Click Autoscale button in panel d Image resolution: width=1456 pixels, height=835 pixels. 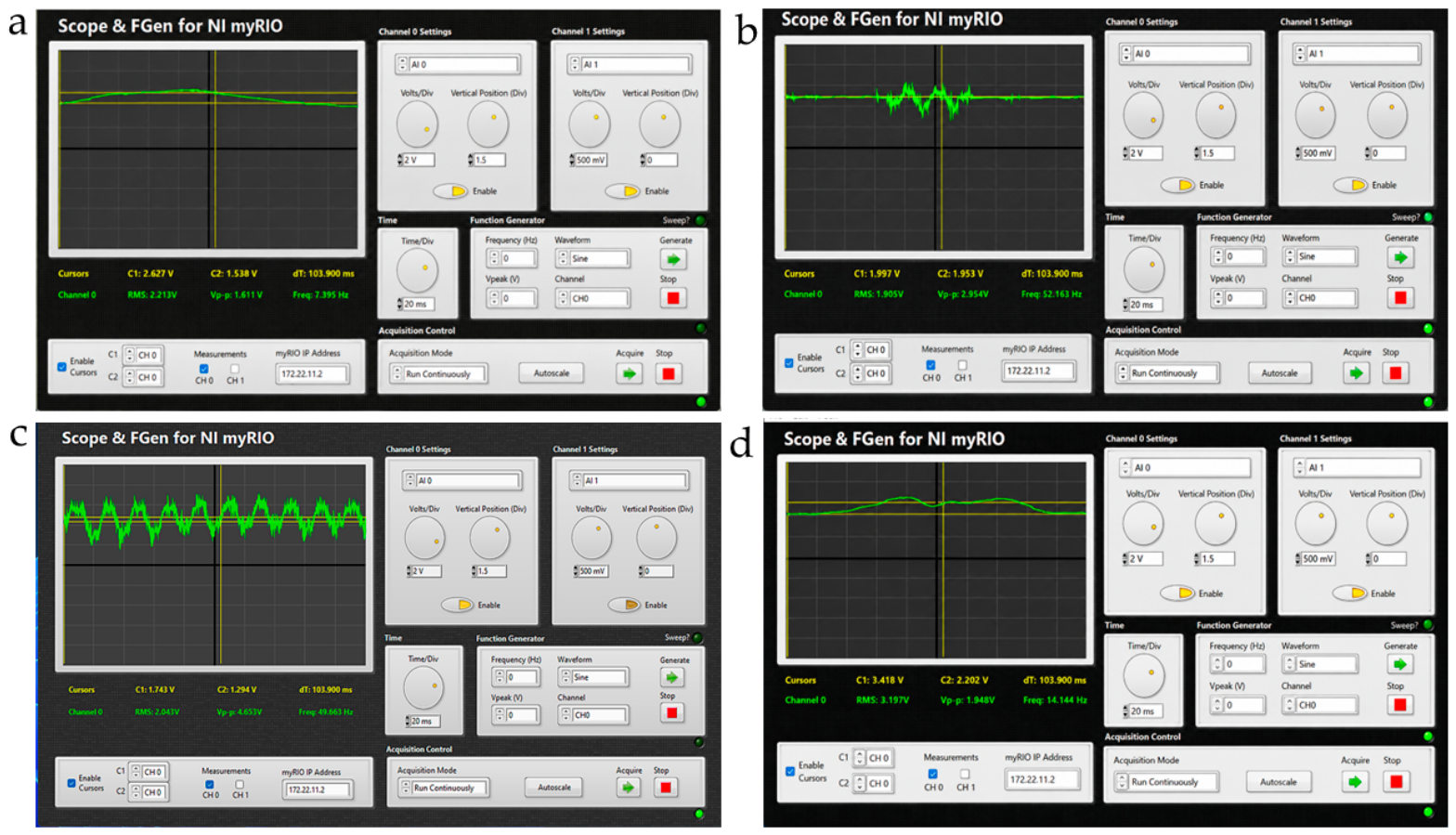[x=1279, y=782]
